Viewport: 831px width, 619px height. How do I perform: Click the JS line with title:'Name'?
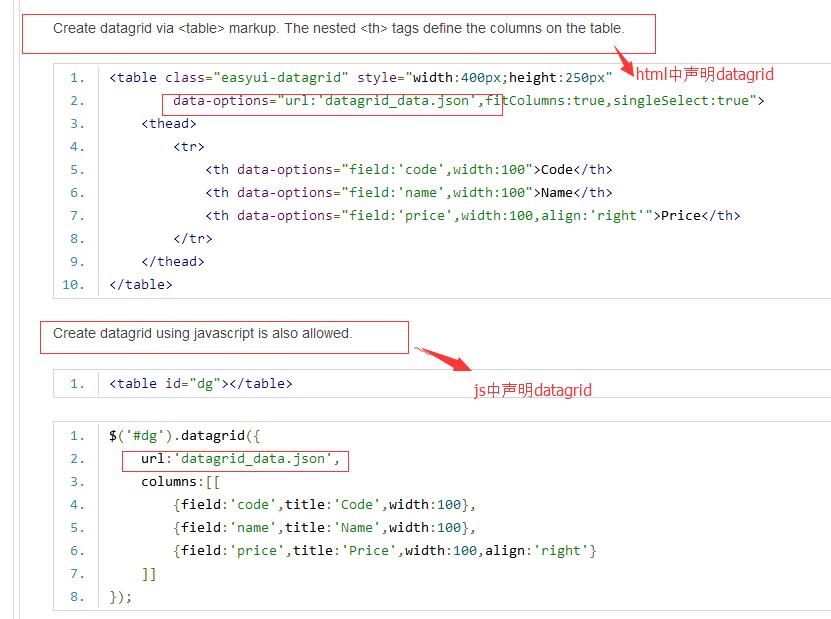324,528
